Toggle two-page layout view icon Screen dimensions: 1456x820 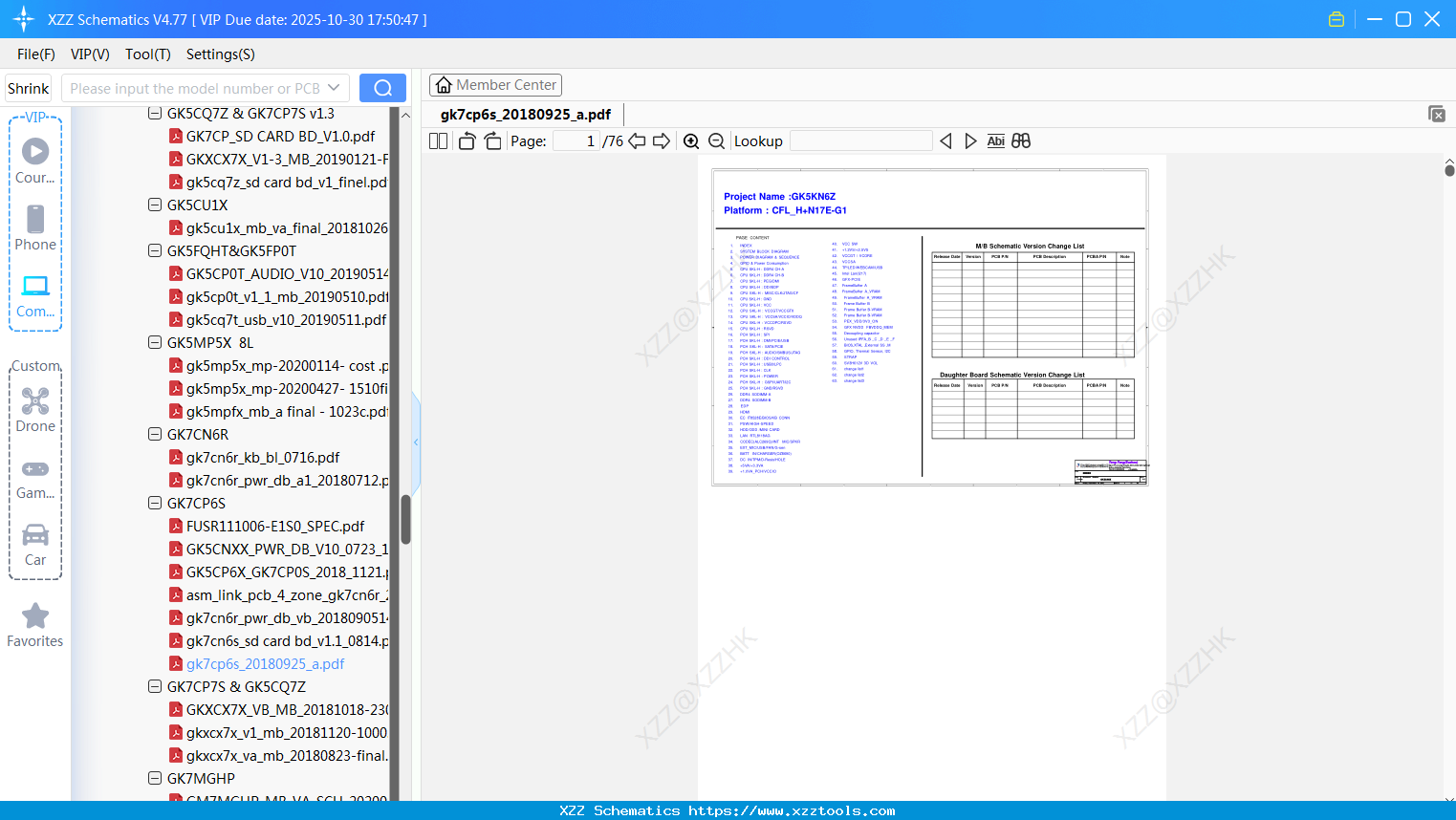pos(438,140)
